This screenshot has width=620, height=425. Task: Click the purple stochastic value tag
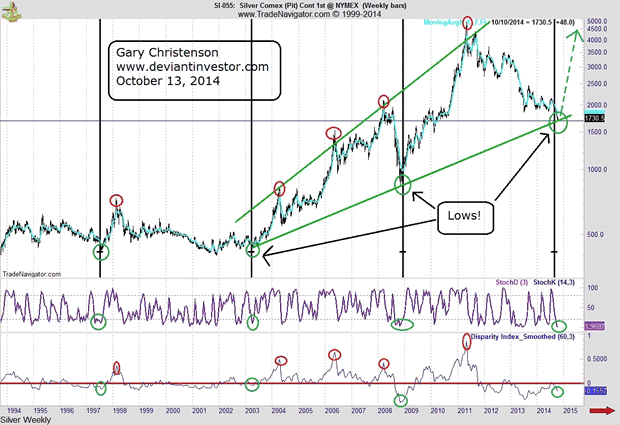coord(594,327)
